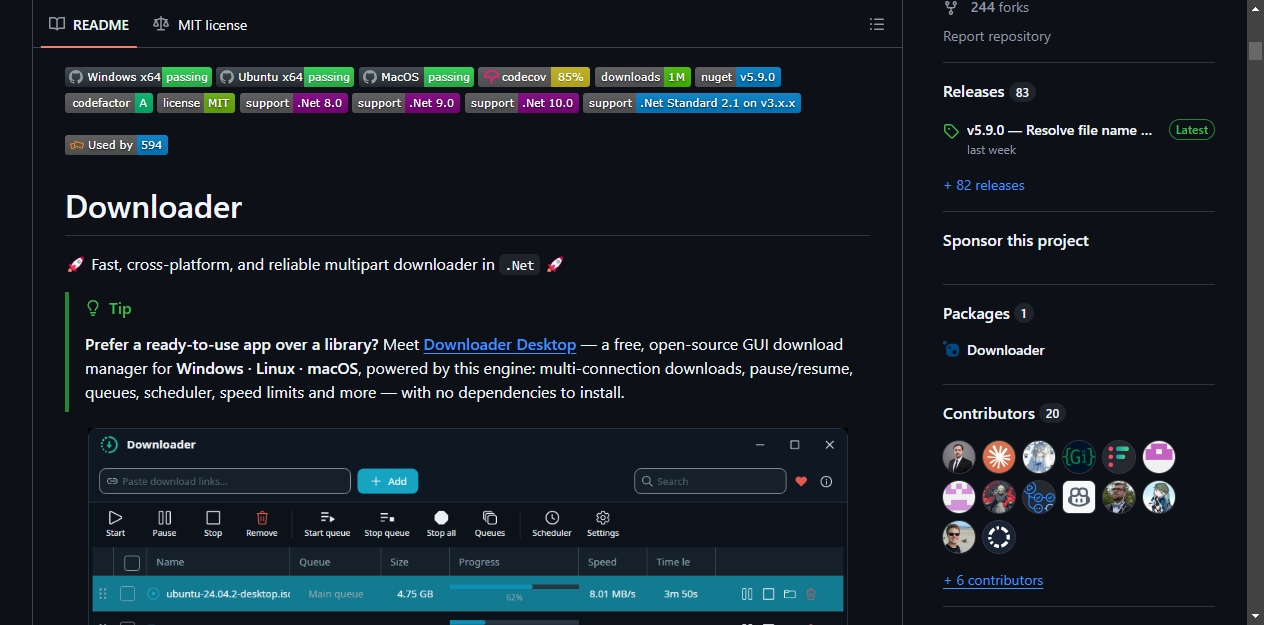1264x625 pixels.
Task: Click the .Net Standard 2.1 support badge
Action: pyautogui.click(x=692, y=103)
